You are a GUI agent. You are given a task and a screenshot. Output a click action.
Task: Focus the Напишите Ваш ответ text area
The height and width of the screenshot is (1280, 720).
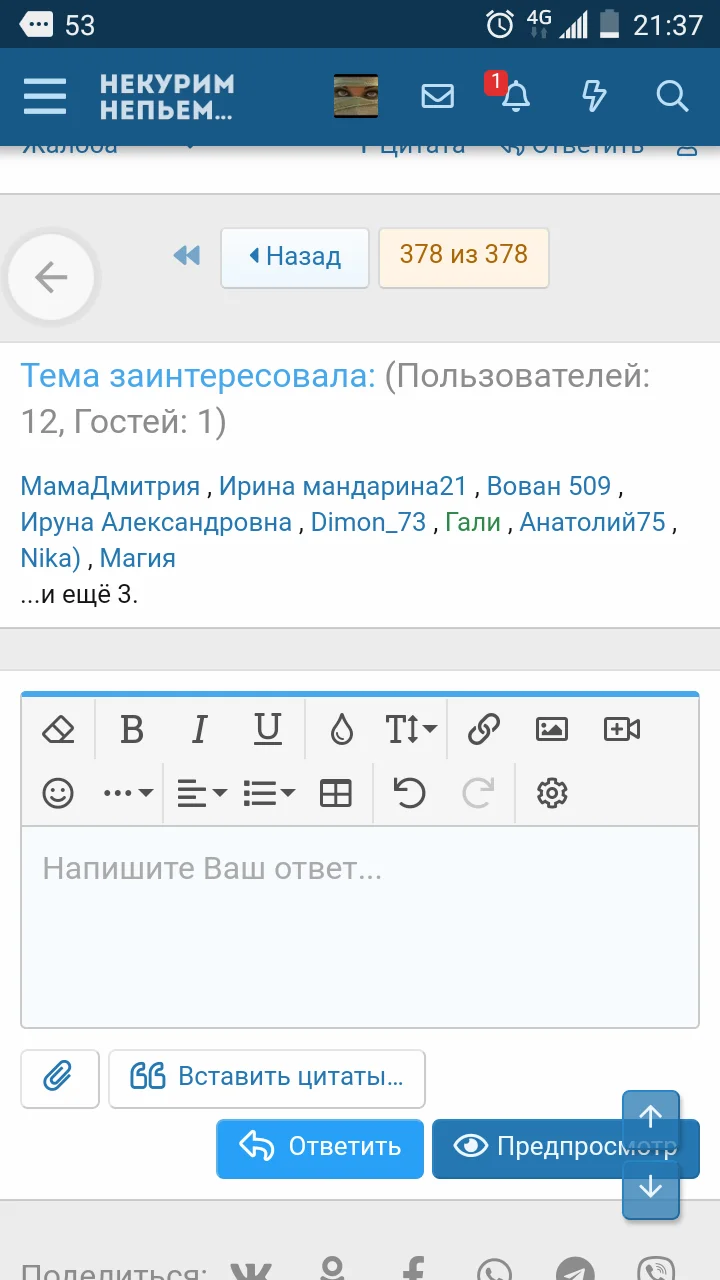(x=360, y=926)
